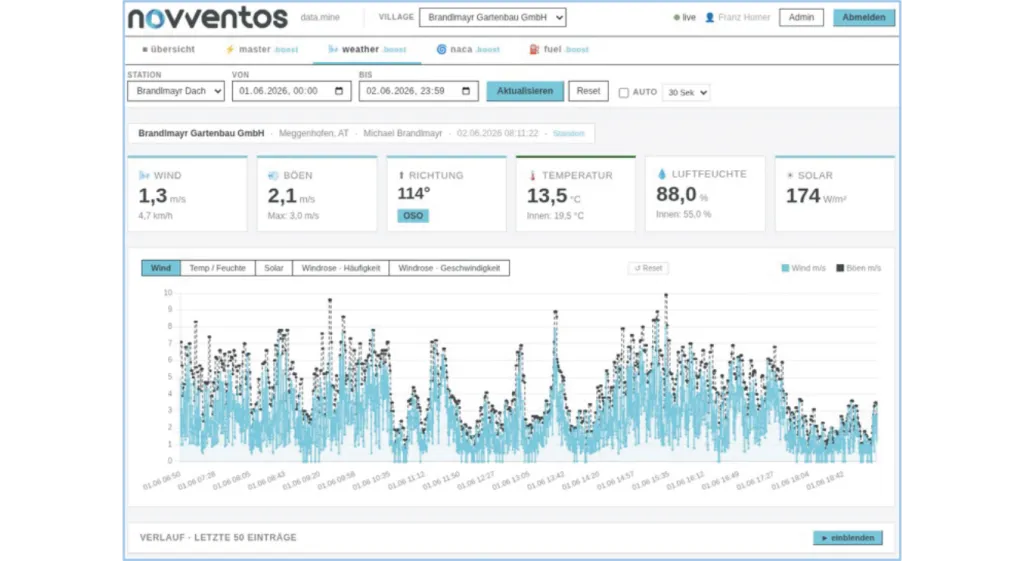Click the Reset button next to Aktualisieren
1024x561 pixels.
point(588,91)
